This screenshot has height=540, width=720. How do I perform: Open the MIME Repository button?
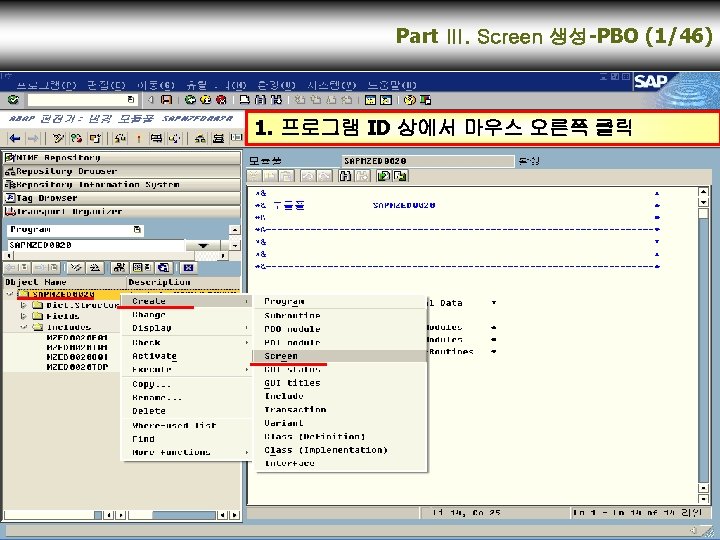click(x=122, y=158)
